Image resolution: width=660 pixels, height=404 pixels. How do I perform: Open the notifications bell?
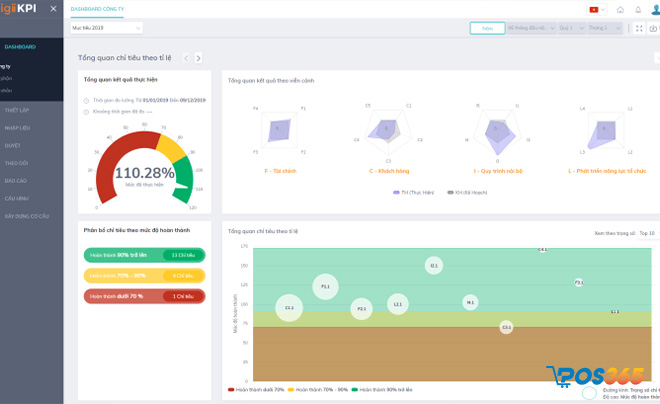pyautogui.click(x=638, y=10)
